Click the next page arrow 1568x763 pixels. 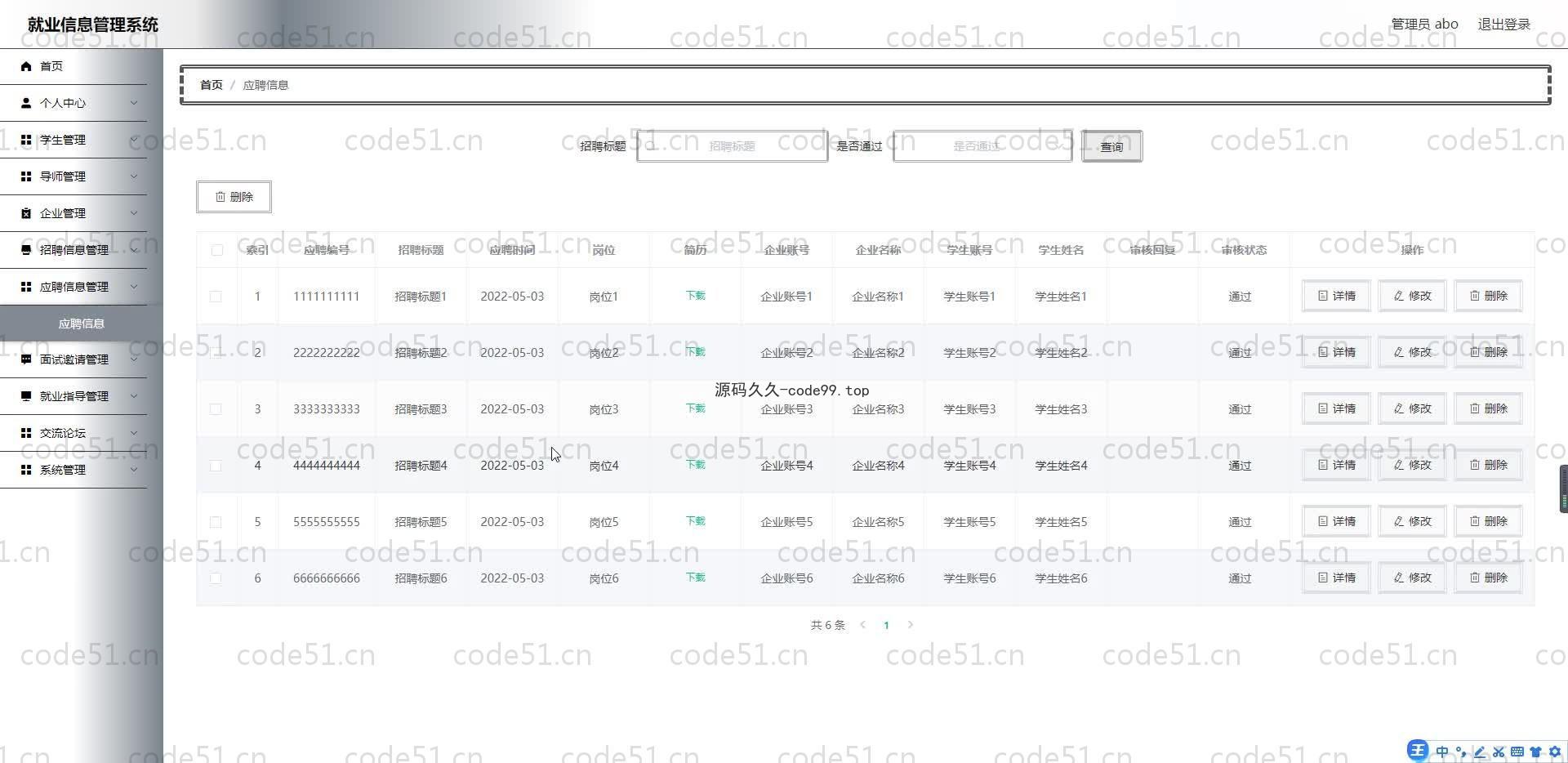coord(911,625)
